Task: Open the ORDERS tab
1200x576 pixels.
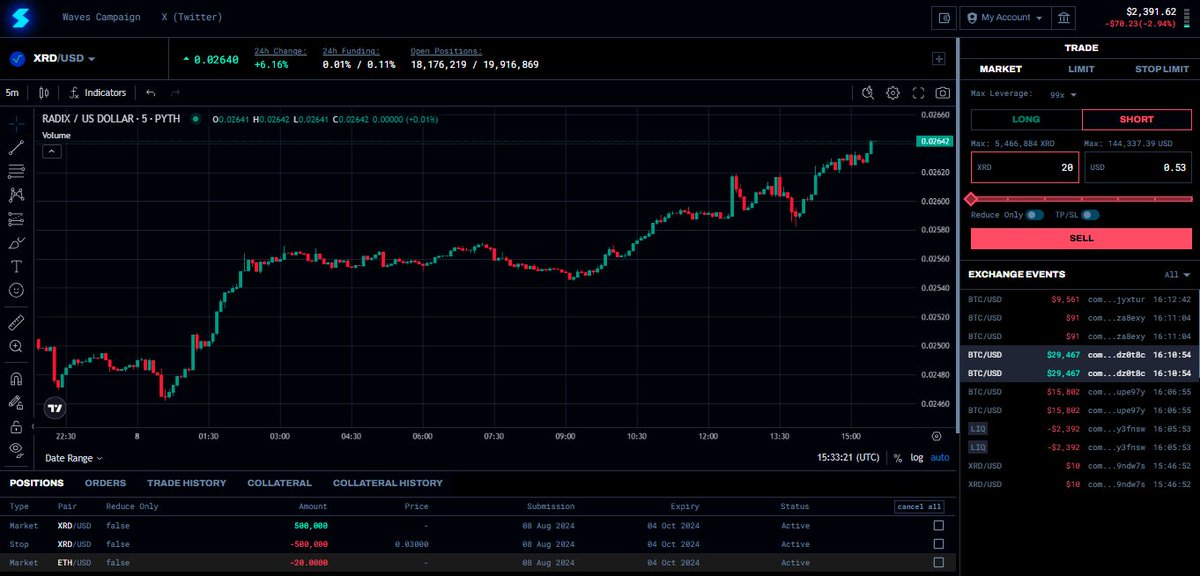Action: pos(105,483)
